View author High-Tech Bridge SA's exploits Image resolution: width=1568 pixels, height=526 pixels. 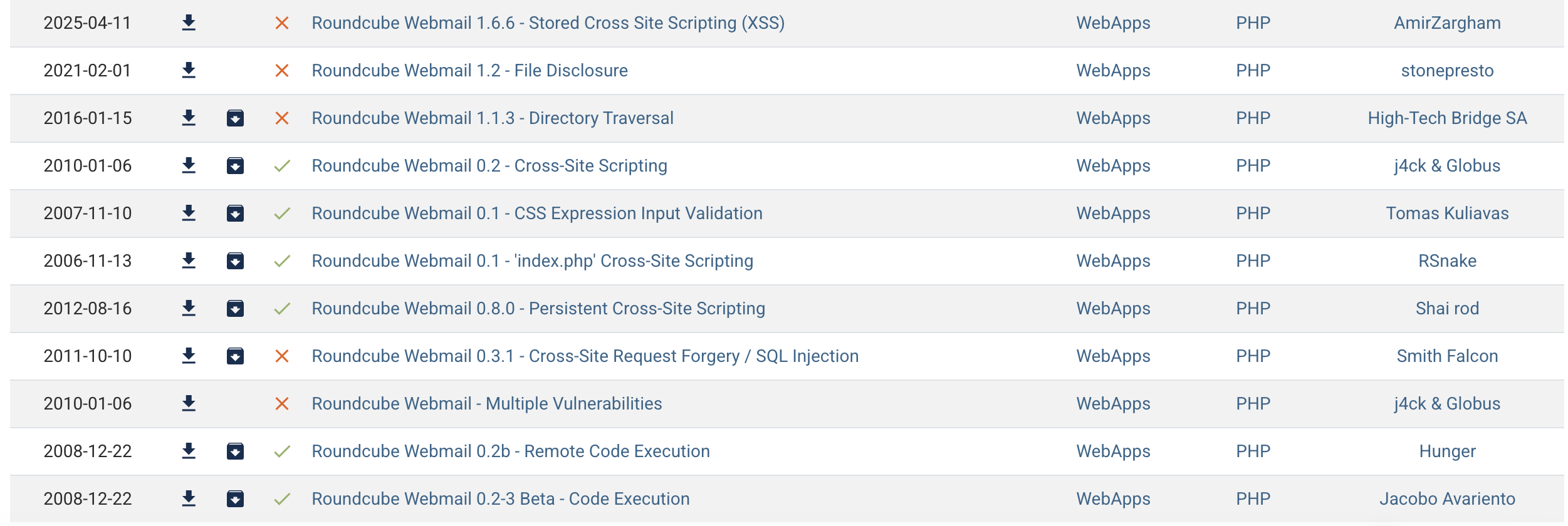click(x=1447, y=118)
